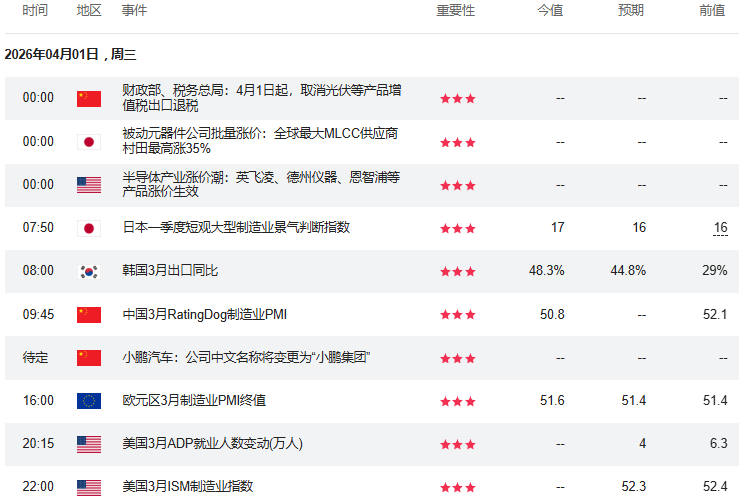Click the 地区 column header
This screenshot has width=739, height=499.
[89, 10]
